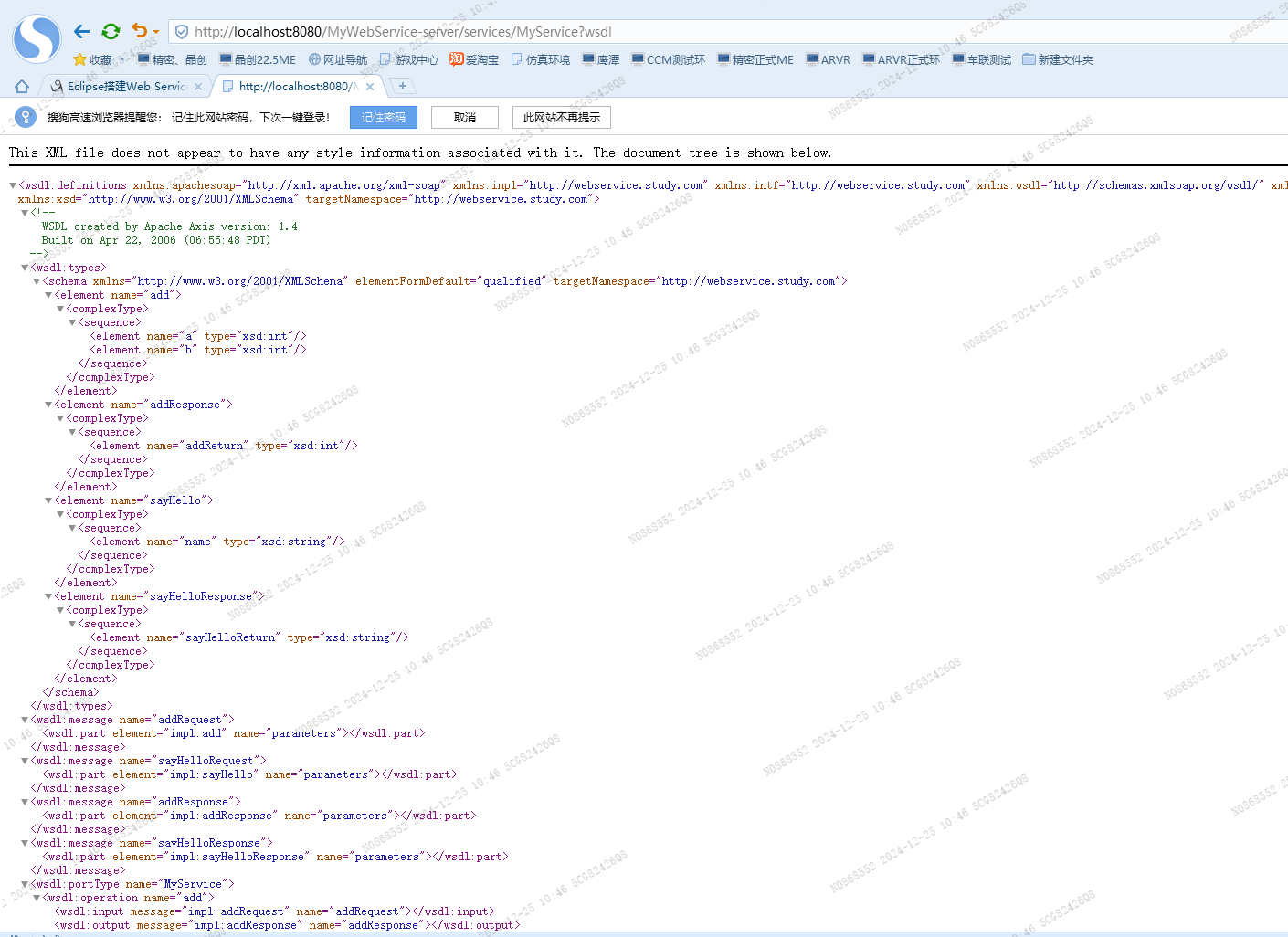Click the "WSDL created by Apache Axis" comment text
1288x937 pixels.
pos(169,226)
